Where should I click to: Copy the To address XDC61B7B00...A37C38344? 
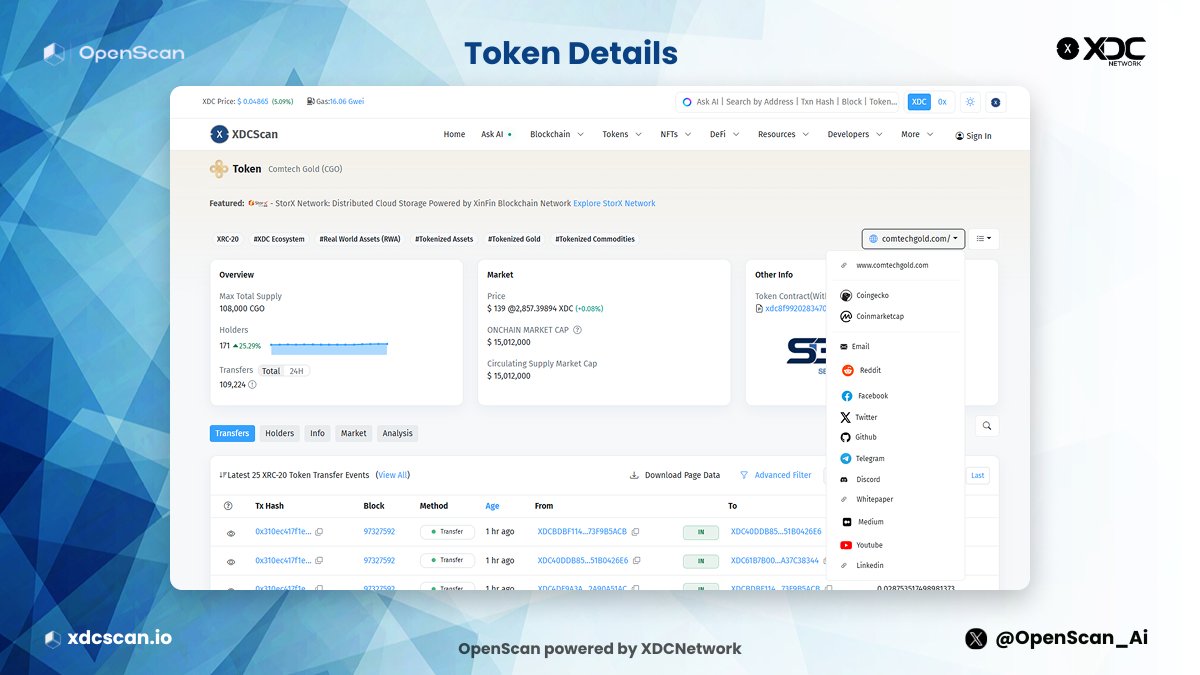pos(827,561)
